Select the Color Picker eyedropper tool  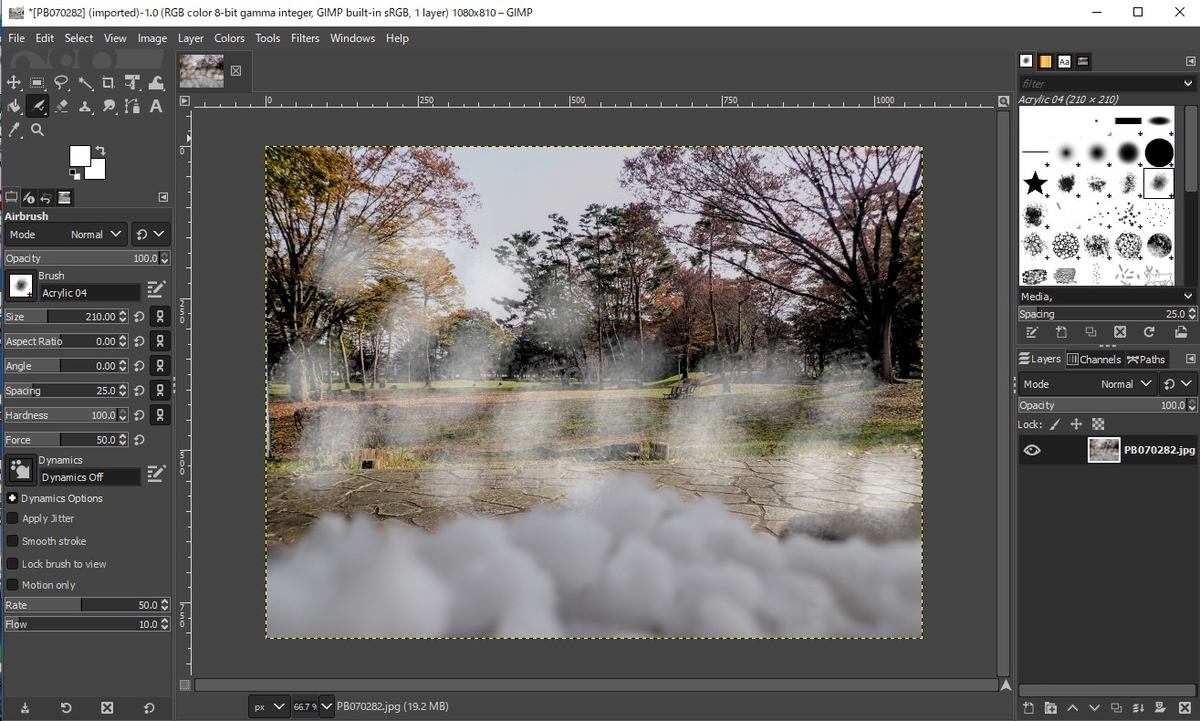click(14, 130)
